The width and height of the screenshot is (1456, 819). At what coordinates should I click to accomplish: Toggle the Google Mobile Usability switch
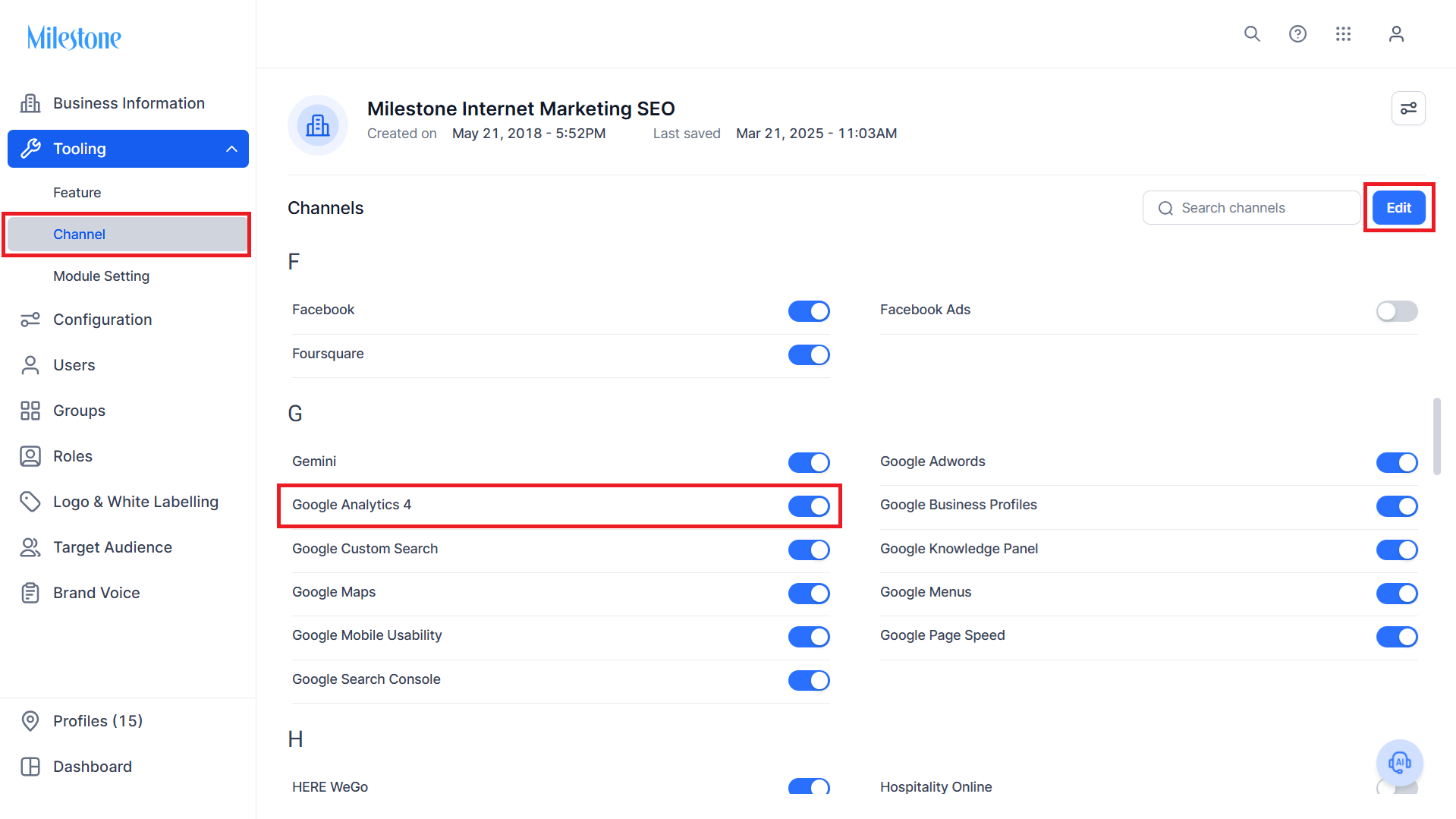click(809, 636)
